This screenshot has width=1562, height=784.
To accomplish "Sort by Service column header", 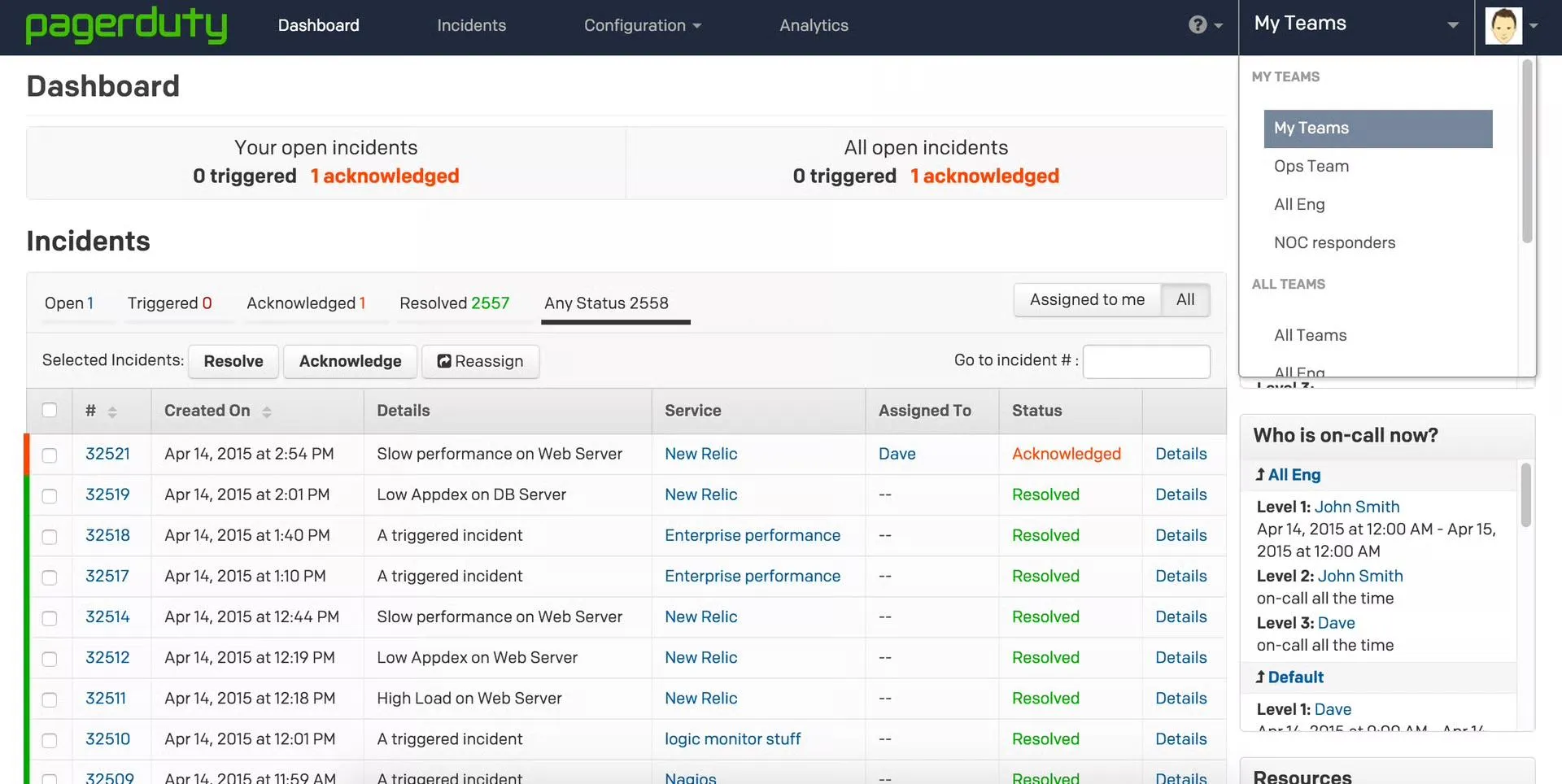I will (692, 411).
